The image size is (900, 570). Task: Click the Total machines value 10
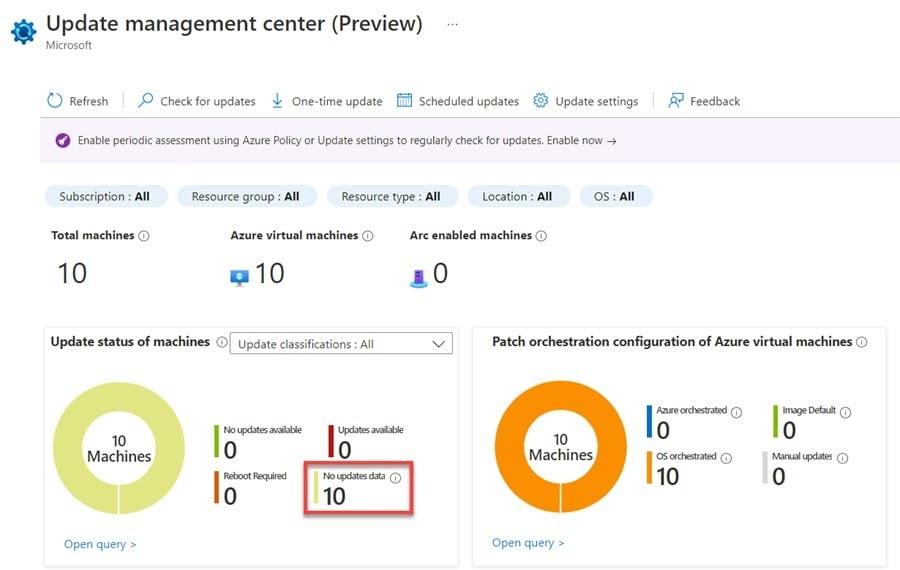pos(72,273)
